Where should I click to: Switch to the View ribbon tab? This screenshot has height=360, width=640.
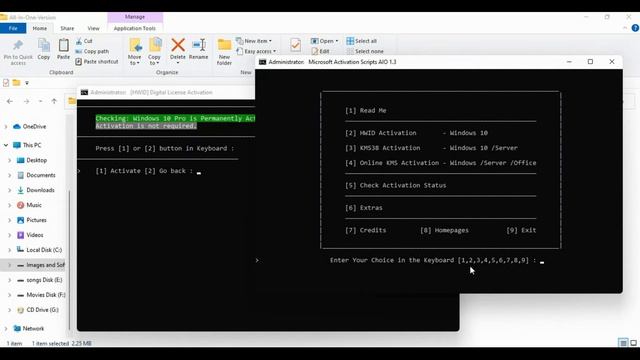pos(93,28)
